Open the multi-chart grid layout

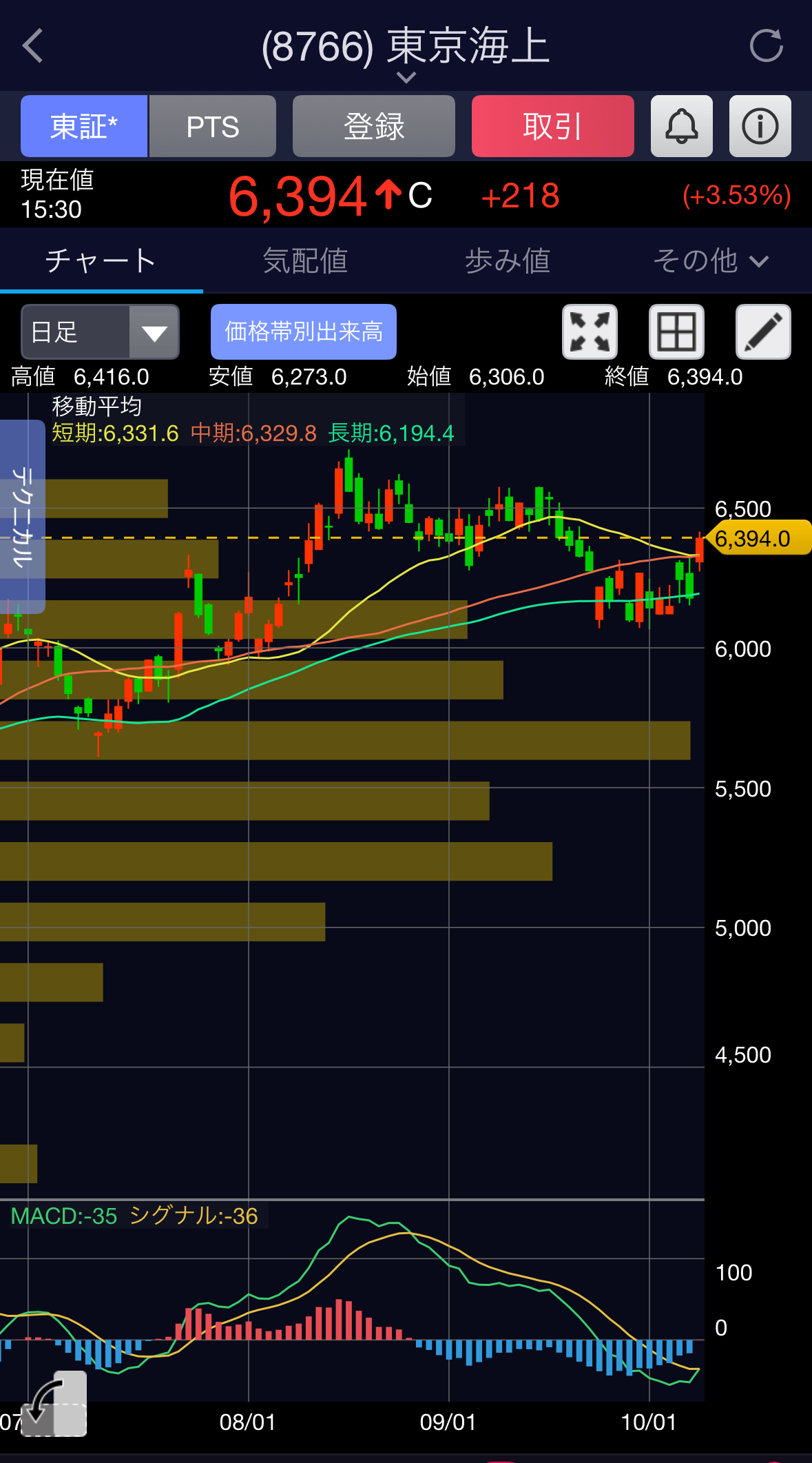pos(676,332)
